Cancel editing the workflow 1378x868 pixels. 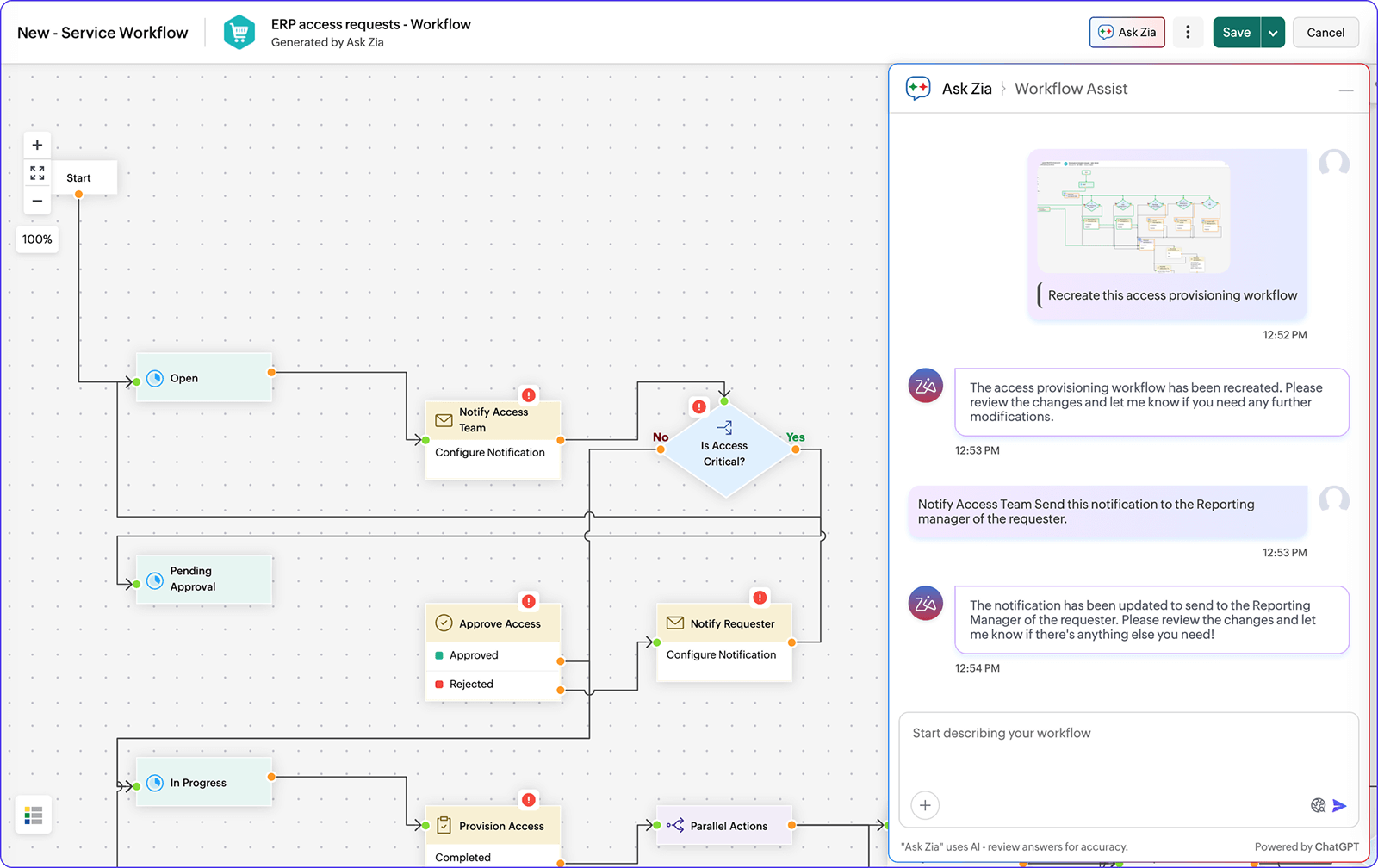(1325, 32)
